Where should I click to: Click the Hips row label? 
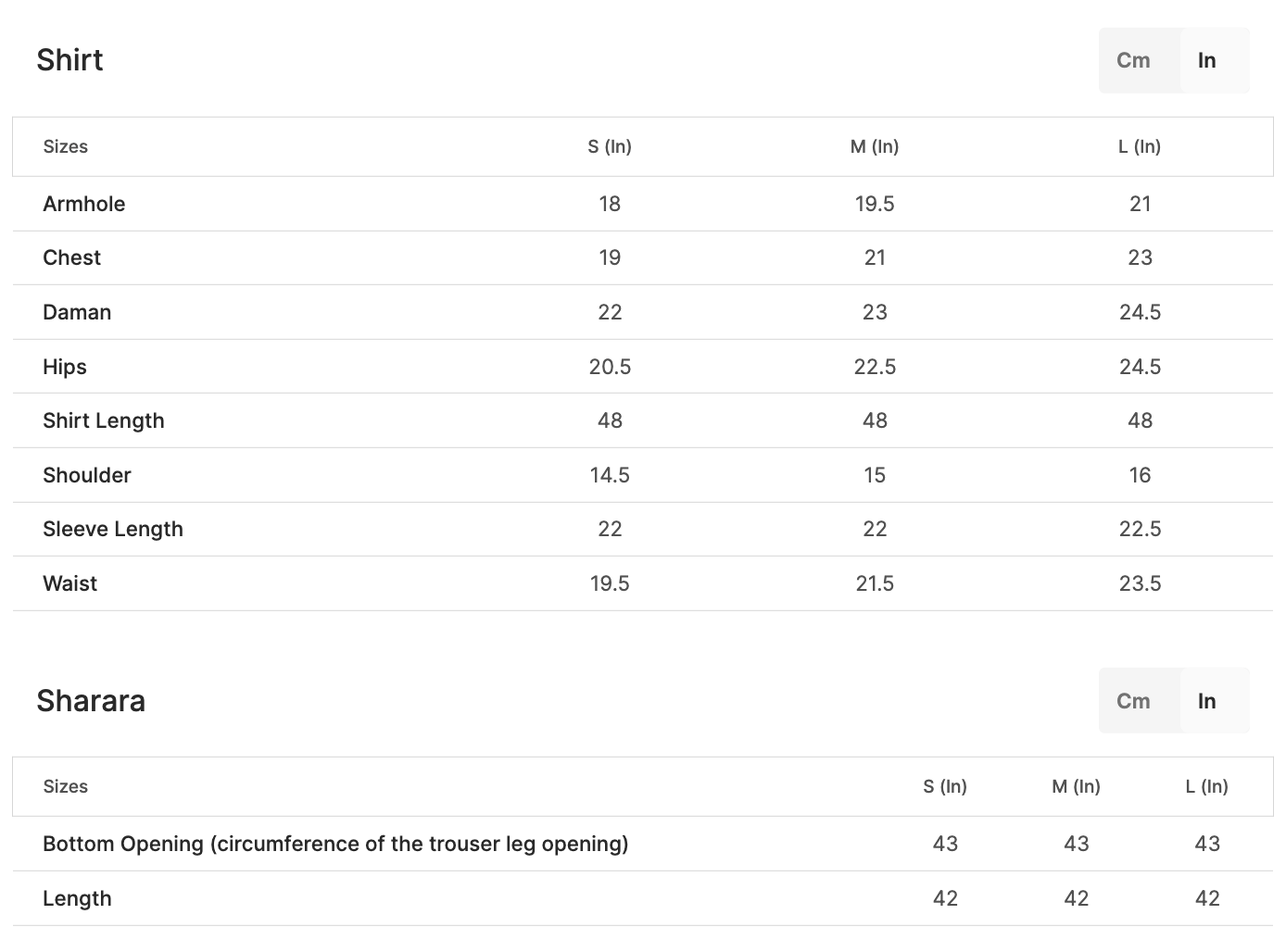coord(65,367)
